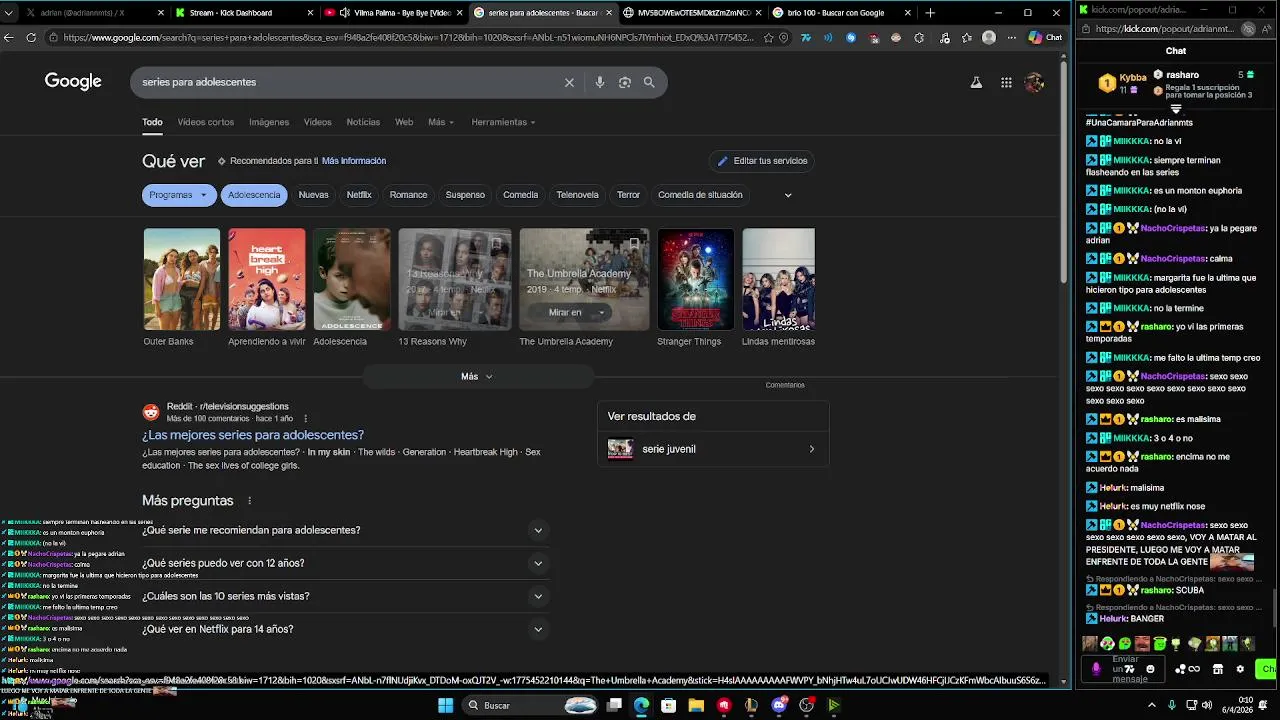Select the Nuevas filter chip
This screenshot has height=720, width=1280.
(x=313, y=195)
